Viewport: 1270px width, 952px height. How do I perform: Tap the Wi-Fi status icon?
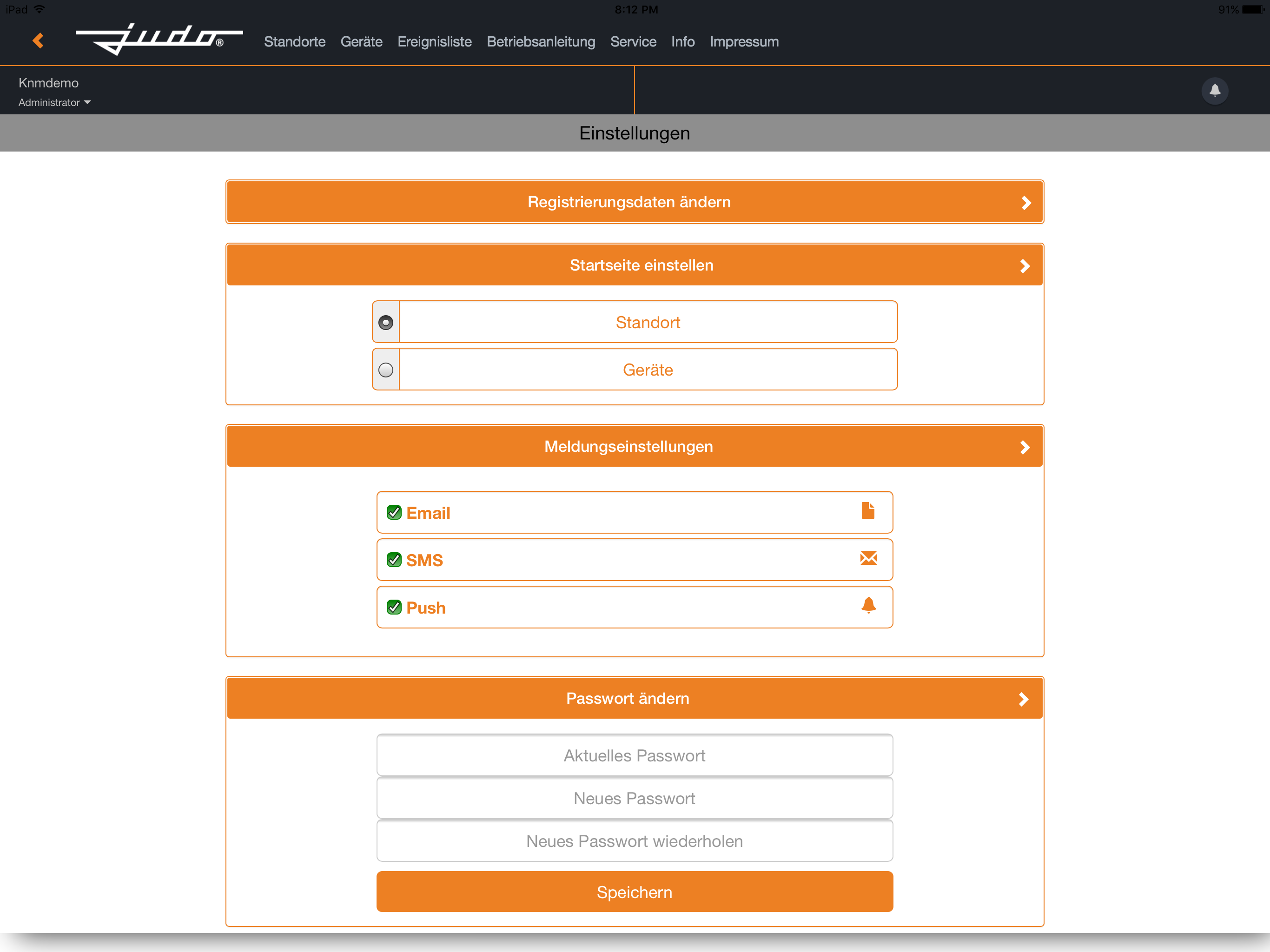tap(39, 9)
